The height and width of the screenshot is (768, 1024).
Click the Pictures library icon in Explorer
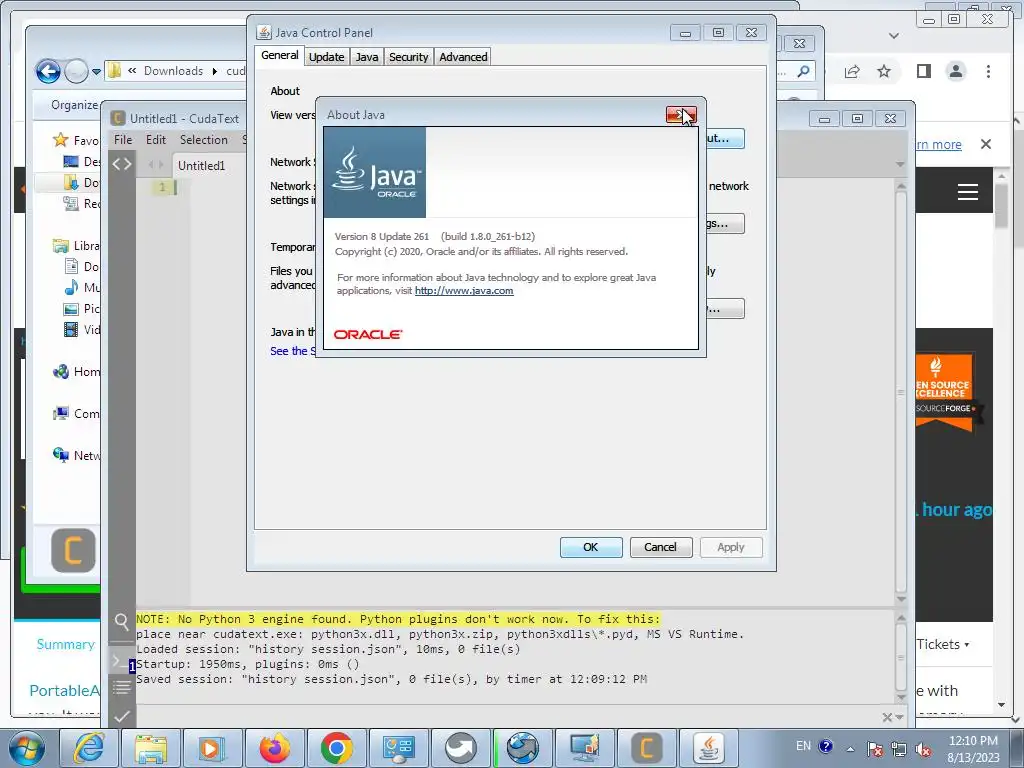point(71,309)
